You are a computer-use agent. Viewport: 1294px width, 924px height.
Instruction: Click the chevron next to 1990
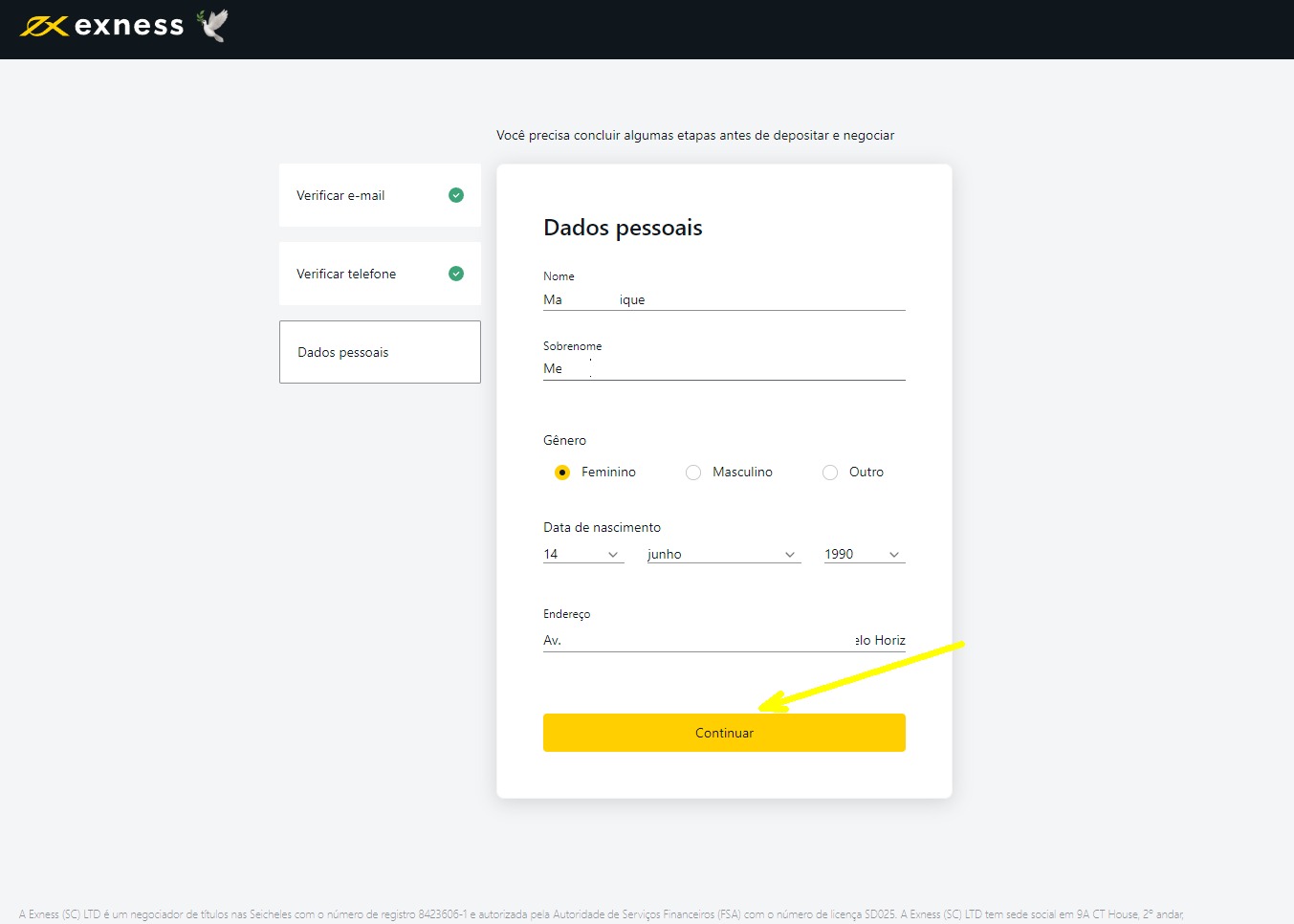[x=893, y=555]
